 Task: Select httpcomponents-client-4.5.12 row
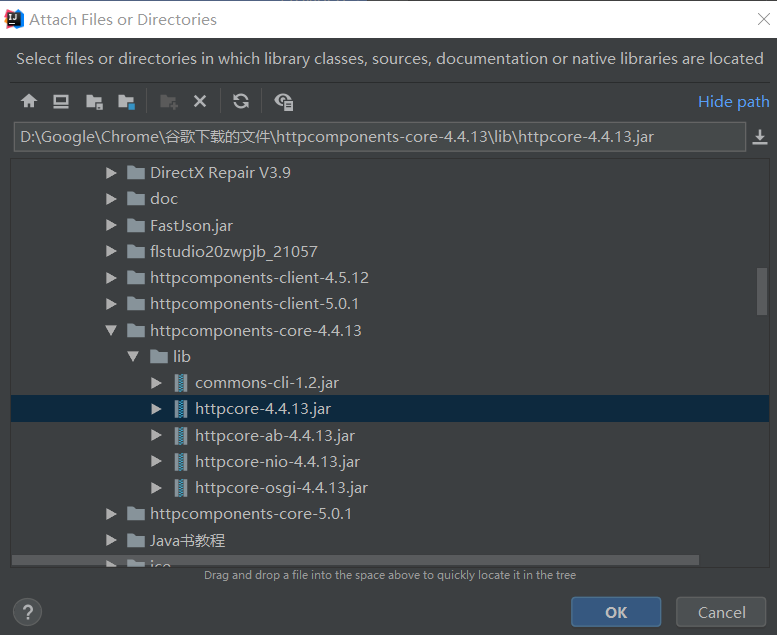(389, 278)
